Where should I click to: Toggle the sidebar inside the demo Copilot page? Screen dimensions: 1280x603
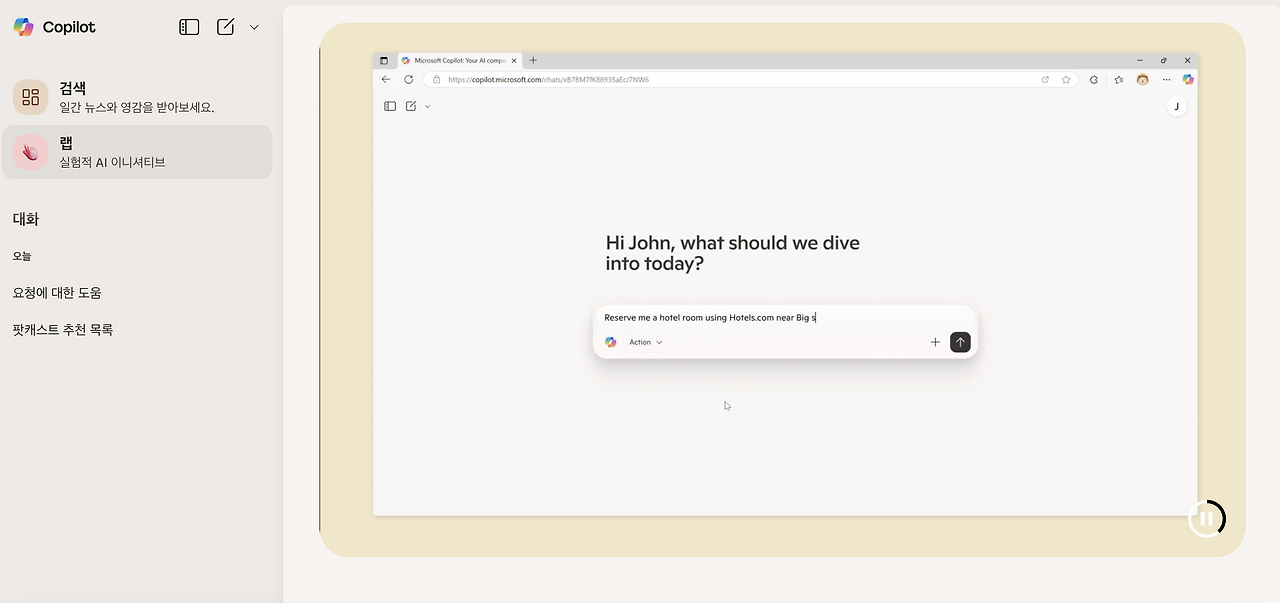pyautogui.click(x=390, y=106)
